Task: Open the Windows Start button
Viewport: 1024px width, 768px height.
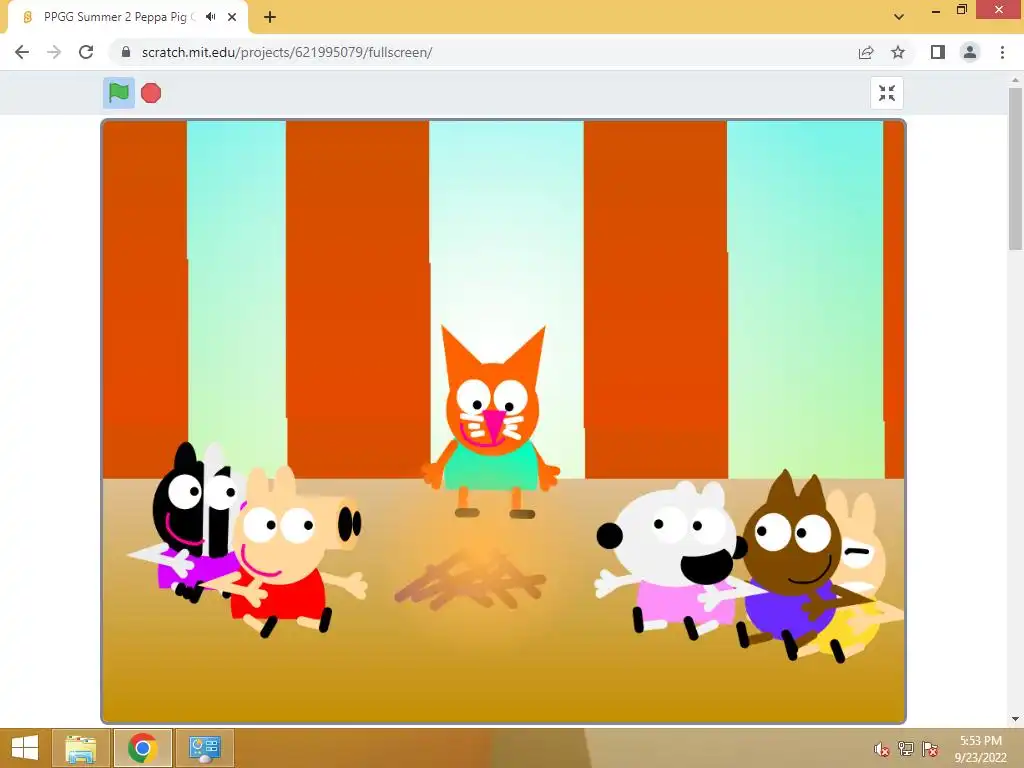Action: (25, 748)
